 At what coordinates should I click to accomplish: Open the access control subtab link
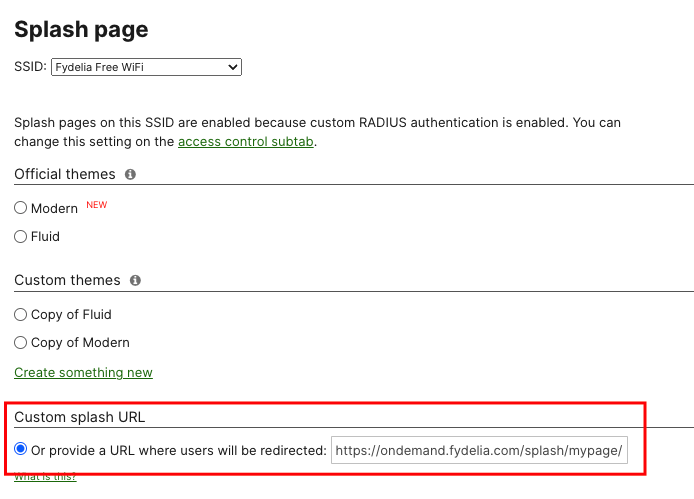click(x=246, y=142)
